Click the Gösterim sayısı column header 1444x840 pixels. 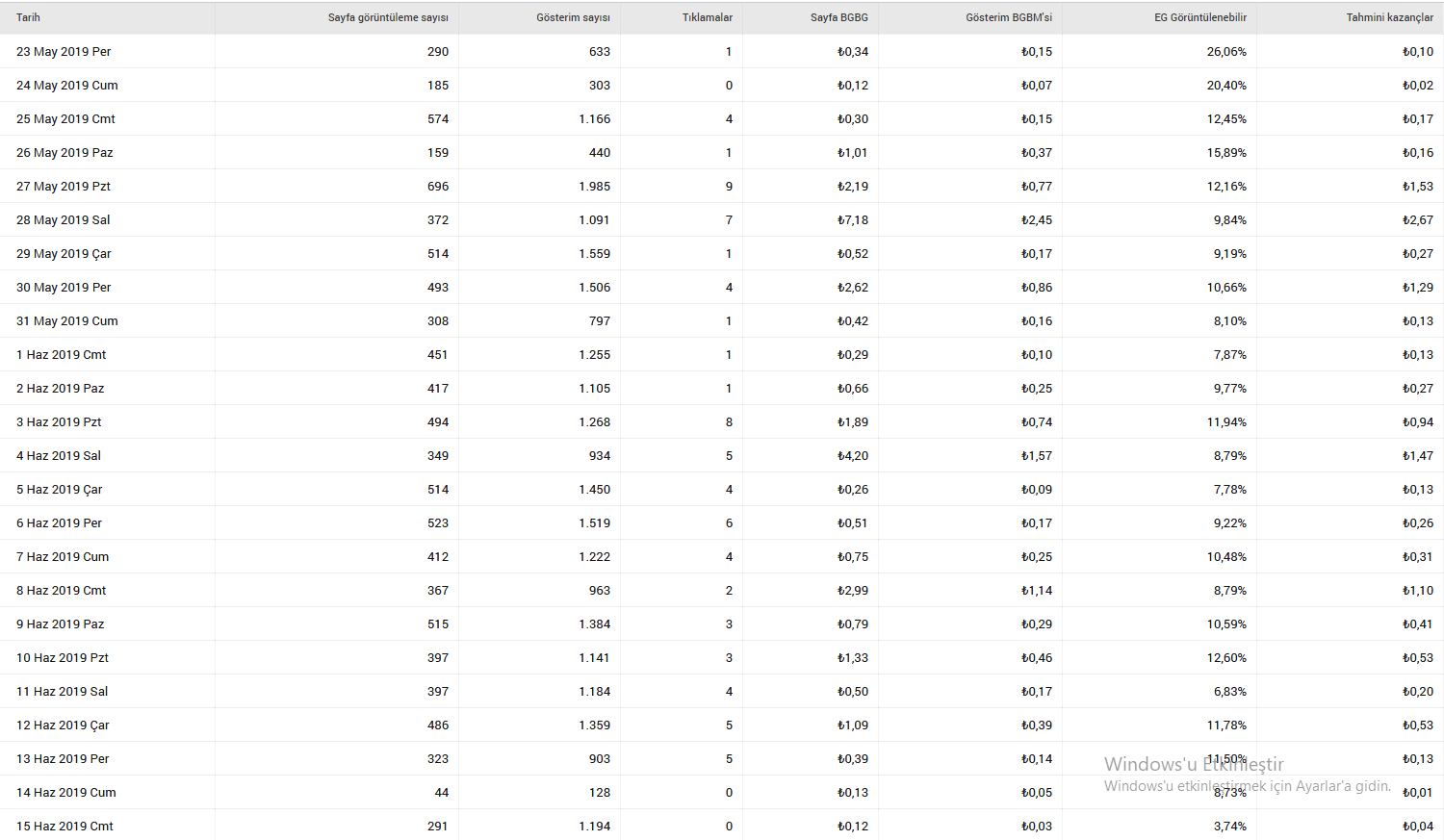[573, 17]
